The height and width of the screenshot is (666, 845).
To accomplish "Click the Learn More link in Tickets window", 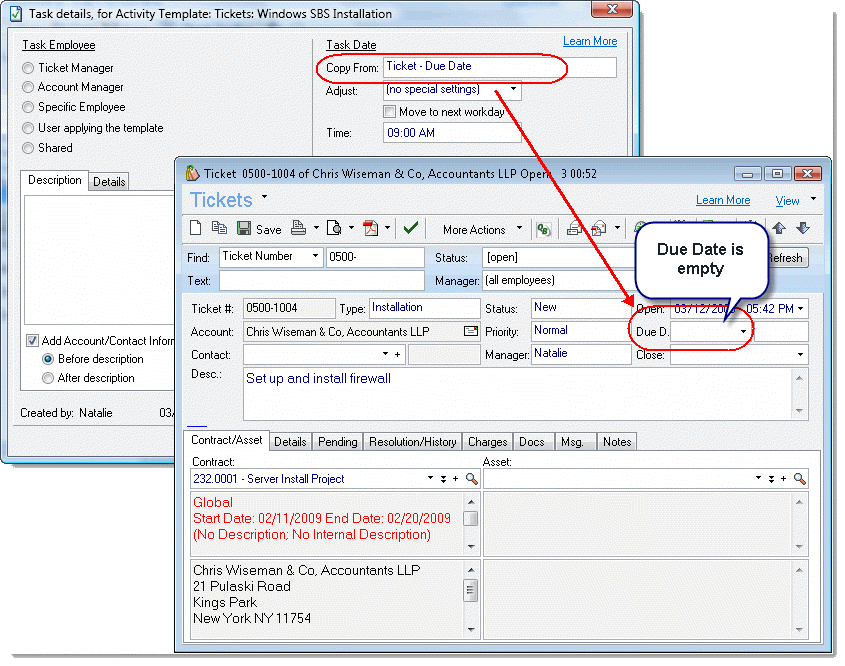I will [x=722, y=200].
